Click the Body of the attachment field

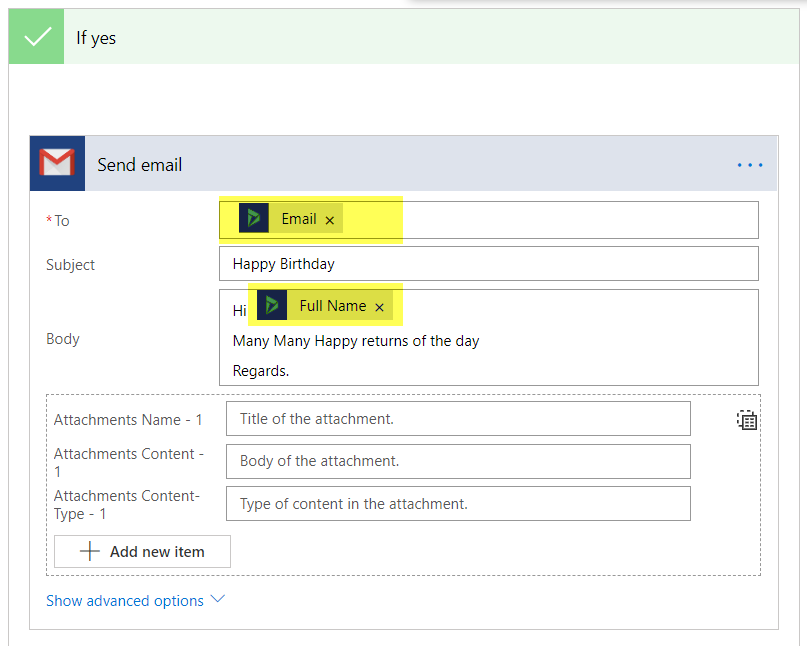pyautogui.click(x=458, y=461)
